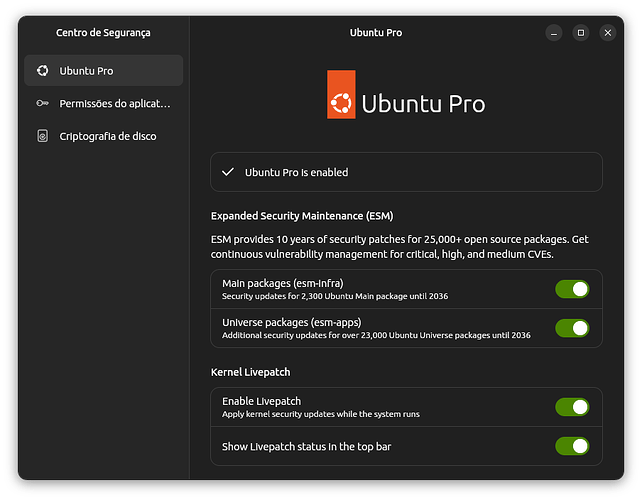Click the ESM description paragraph about 10 years
Viewport: 642px width, 500px height.
[399, 247]
